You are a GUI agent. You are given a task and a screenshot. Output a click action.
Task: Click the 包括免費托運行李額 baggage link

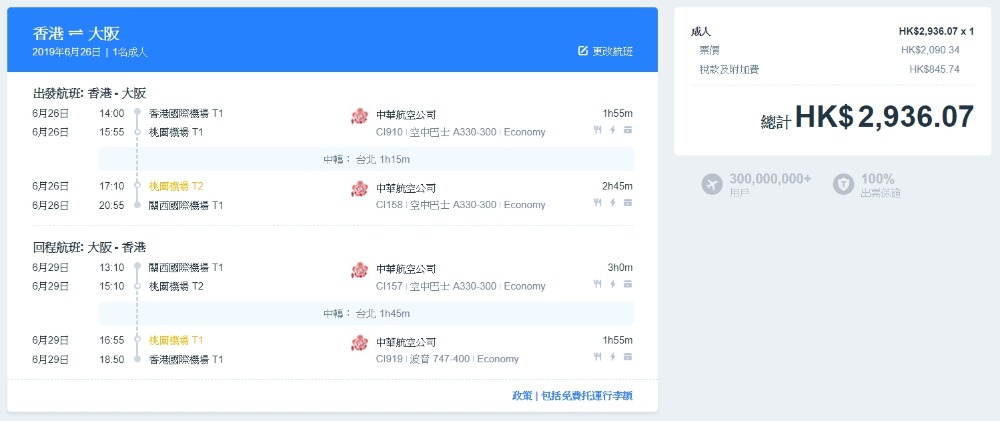point(587,395)
